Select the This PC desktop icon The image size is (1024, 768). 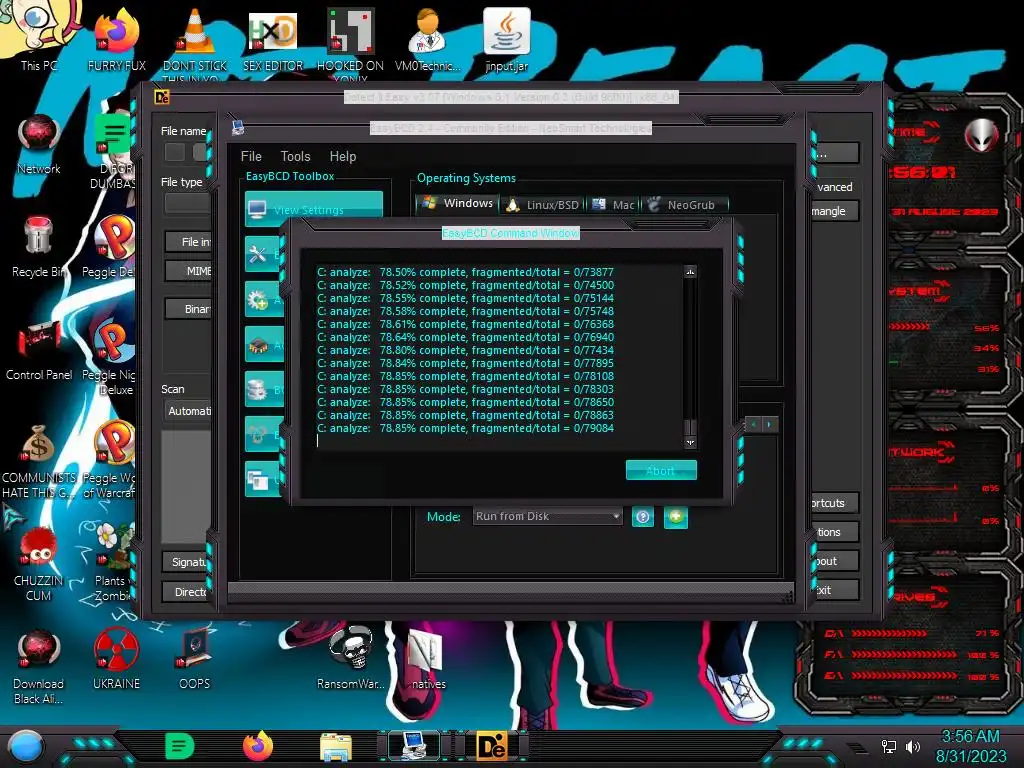coord(38,36)
